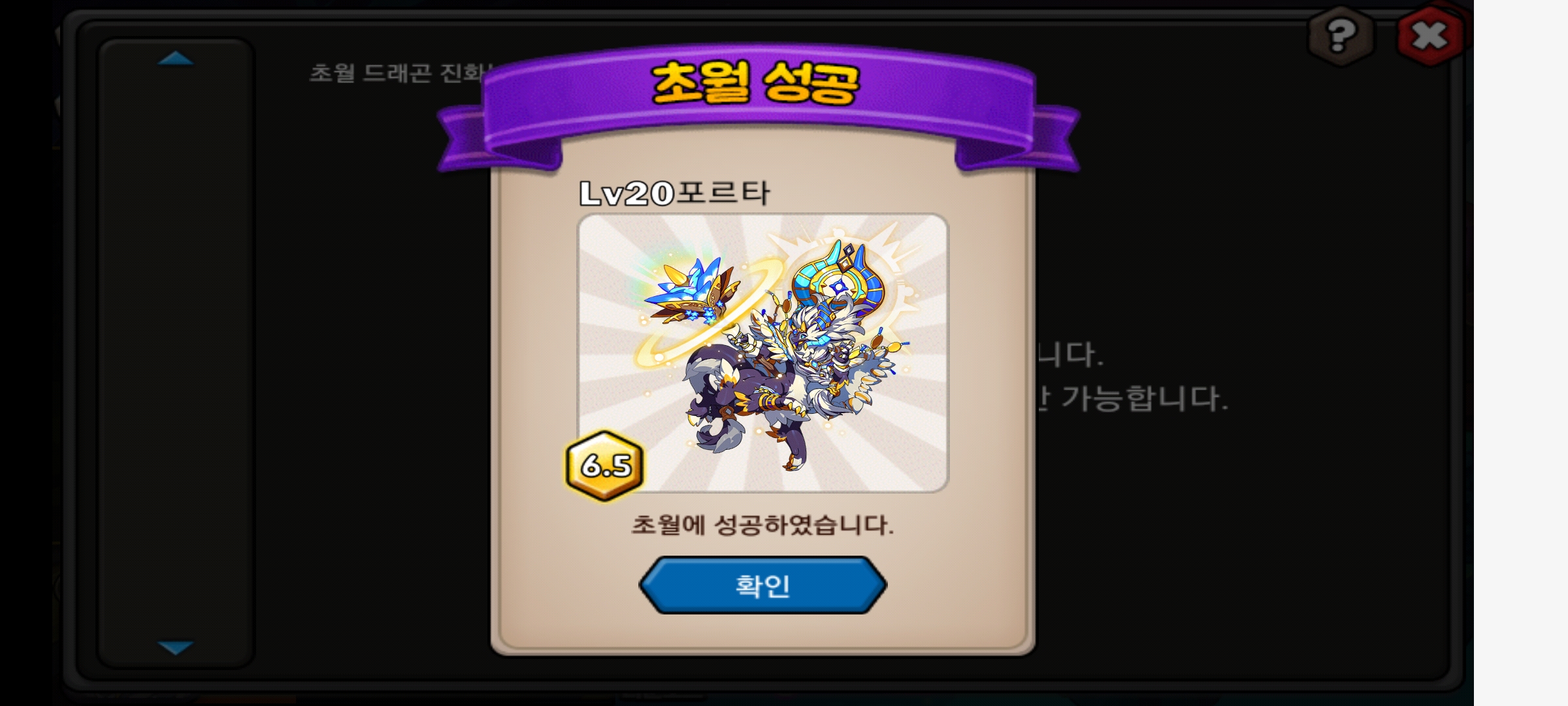Open help via question mark icon

pos(1341,35)
